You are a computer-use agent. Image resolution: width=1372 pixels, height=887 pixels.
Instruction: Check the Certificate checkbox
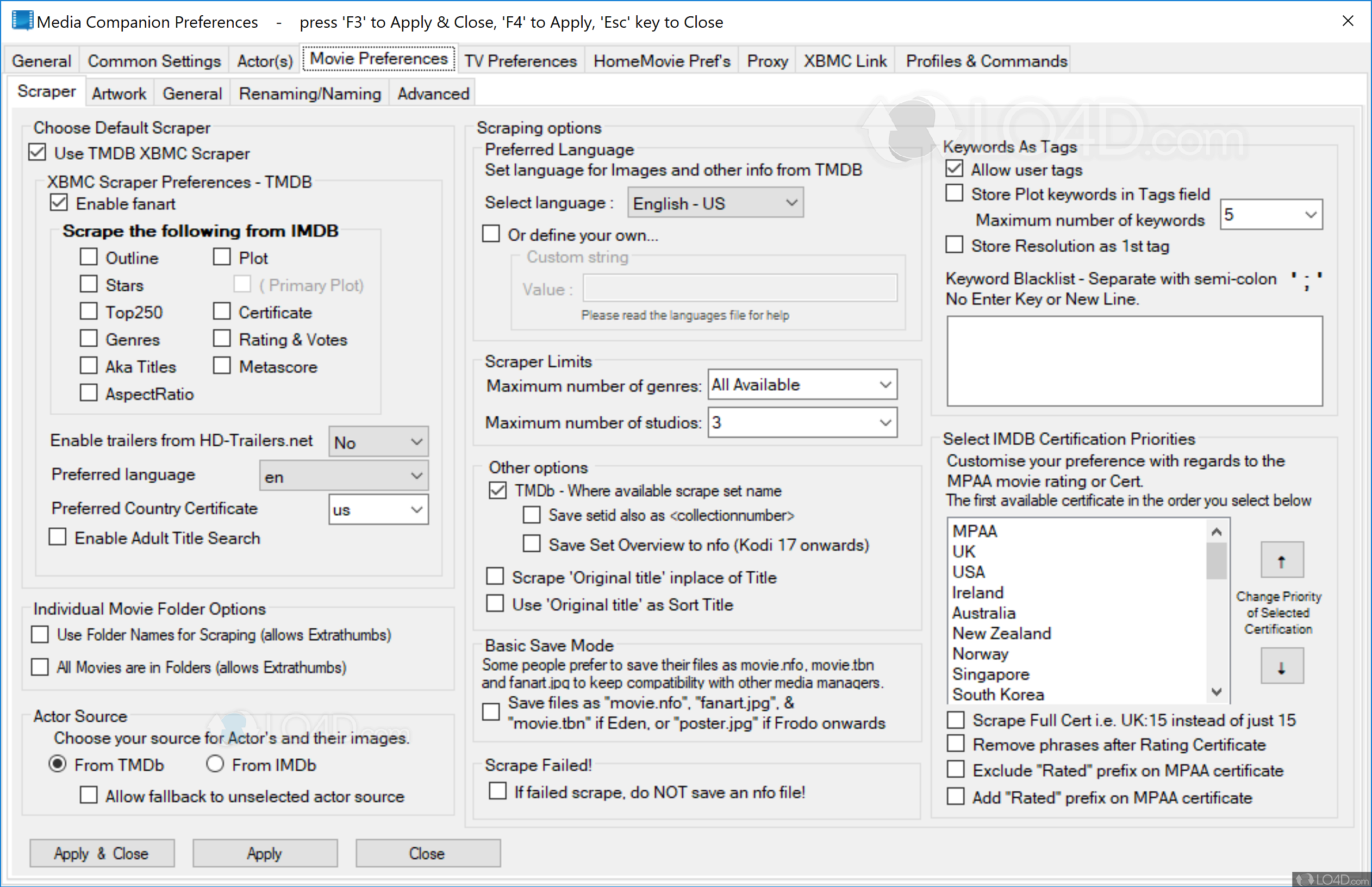(222, 311)
